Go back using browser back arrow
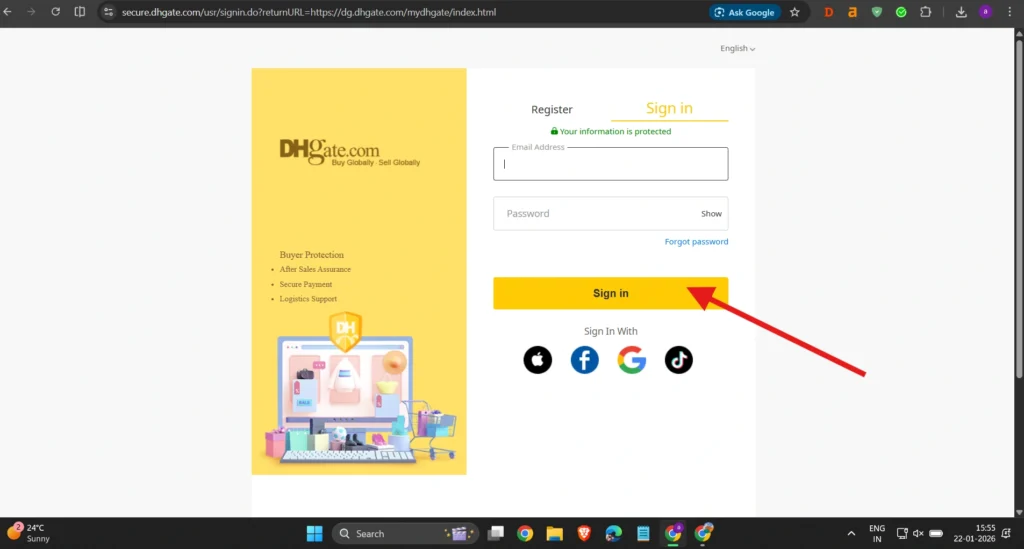This screenshot has width=1024, height=549. [x=8, y=12]
